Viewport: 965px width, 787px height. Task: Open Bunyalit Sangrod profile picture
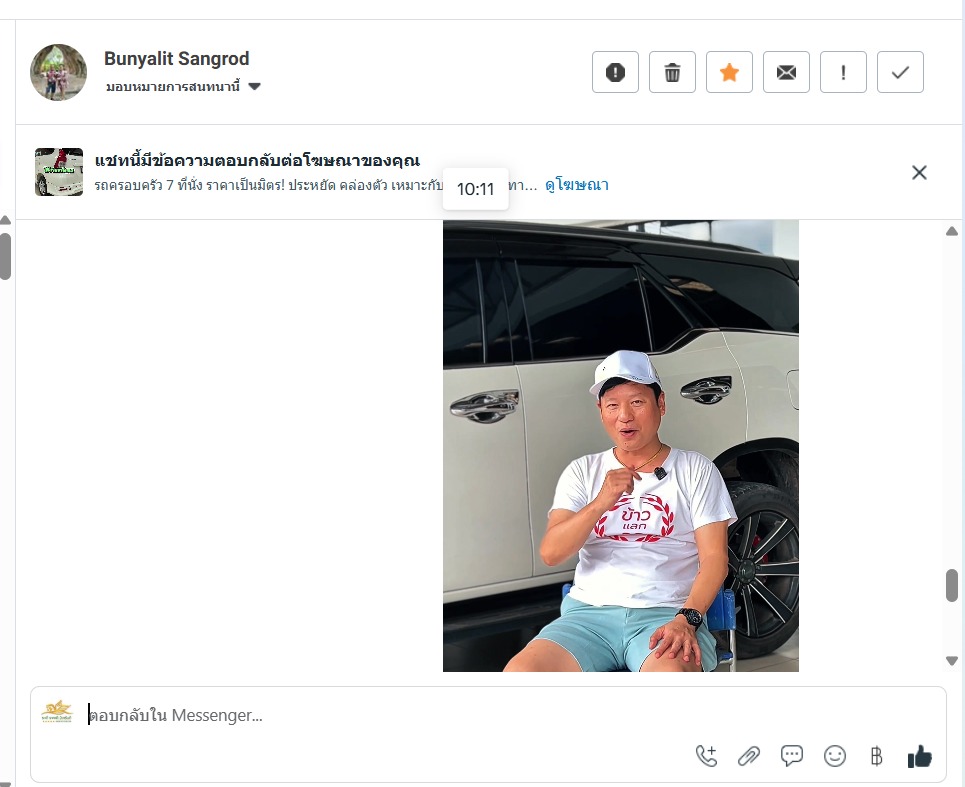[x=58, y=72]
